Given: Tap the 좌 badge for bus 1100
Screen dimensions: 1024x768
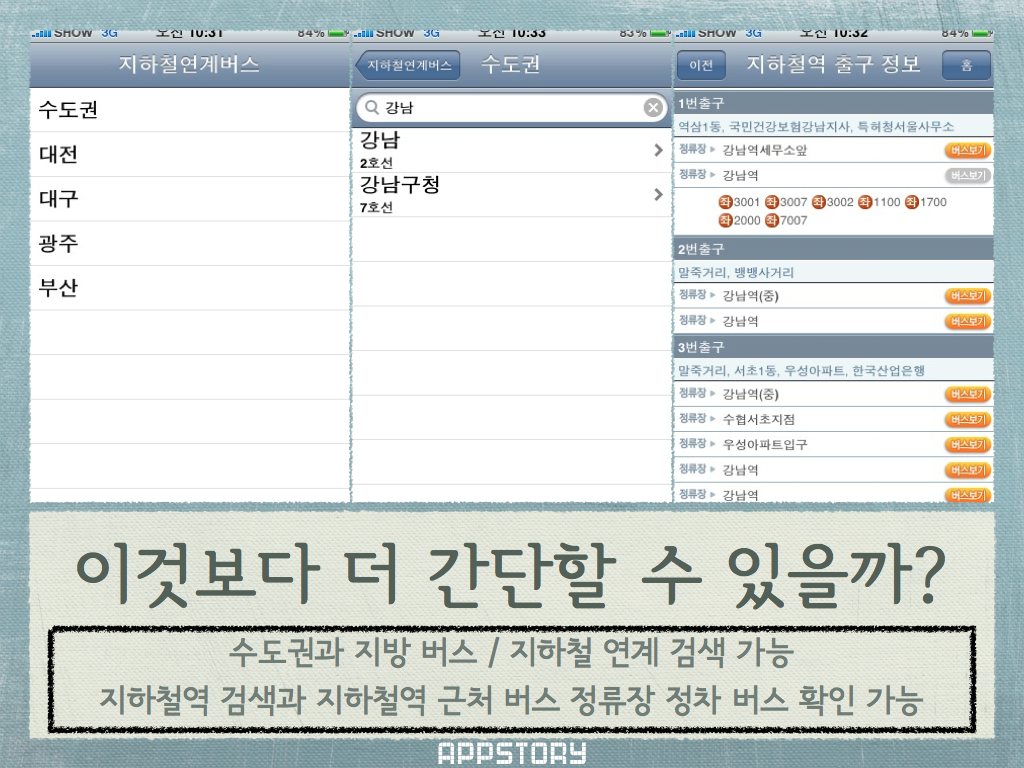Looking at the screenshot, I should point(865,202).
